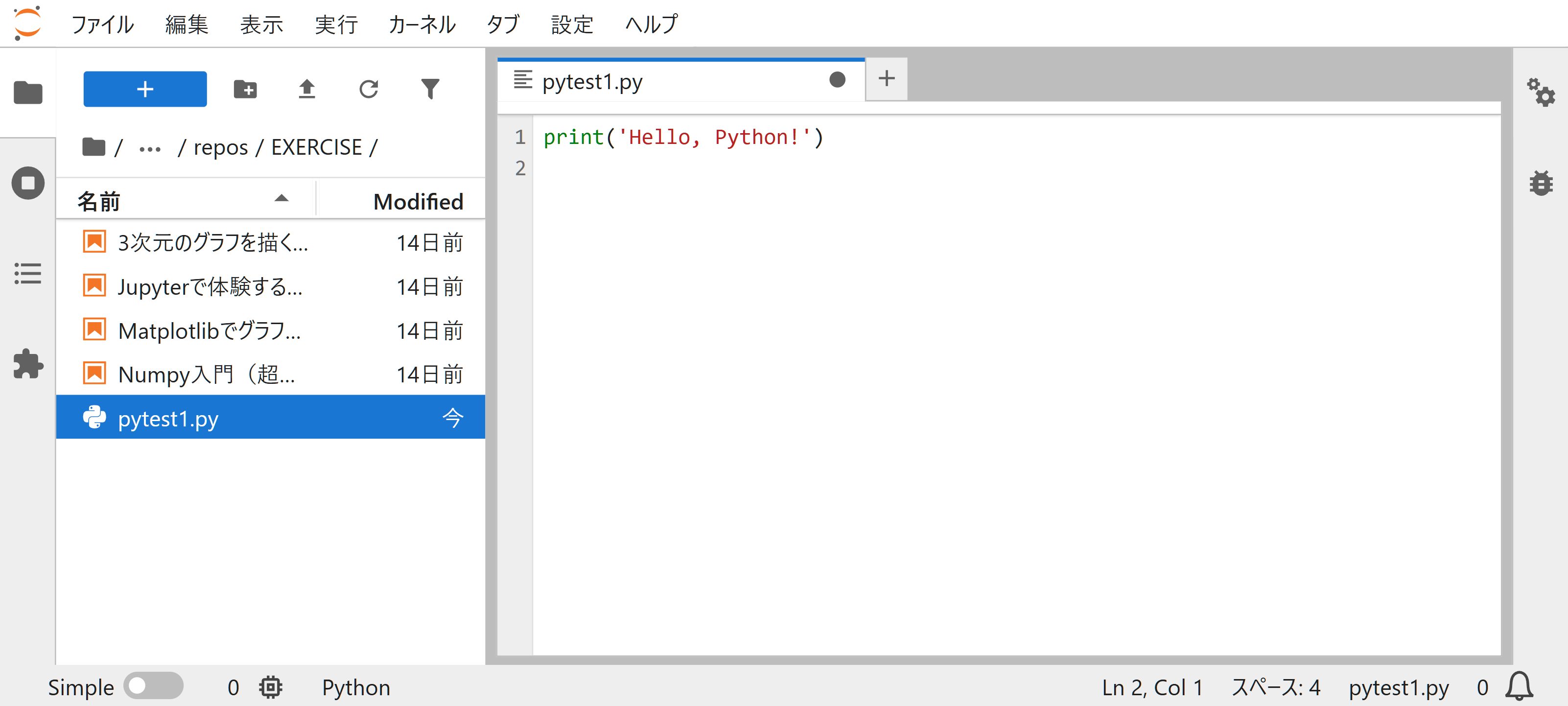
Task: Create a new folder in the file browser
Action: click(246, 89)
